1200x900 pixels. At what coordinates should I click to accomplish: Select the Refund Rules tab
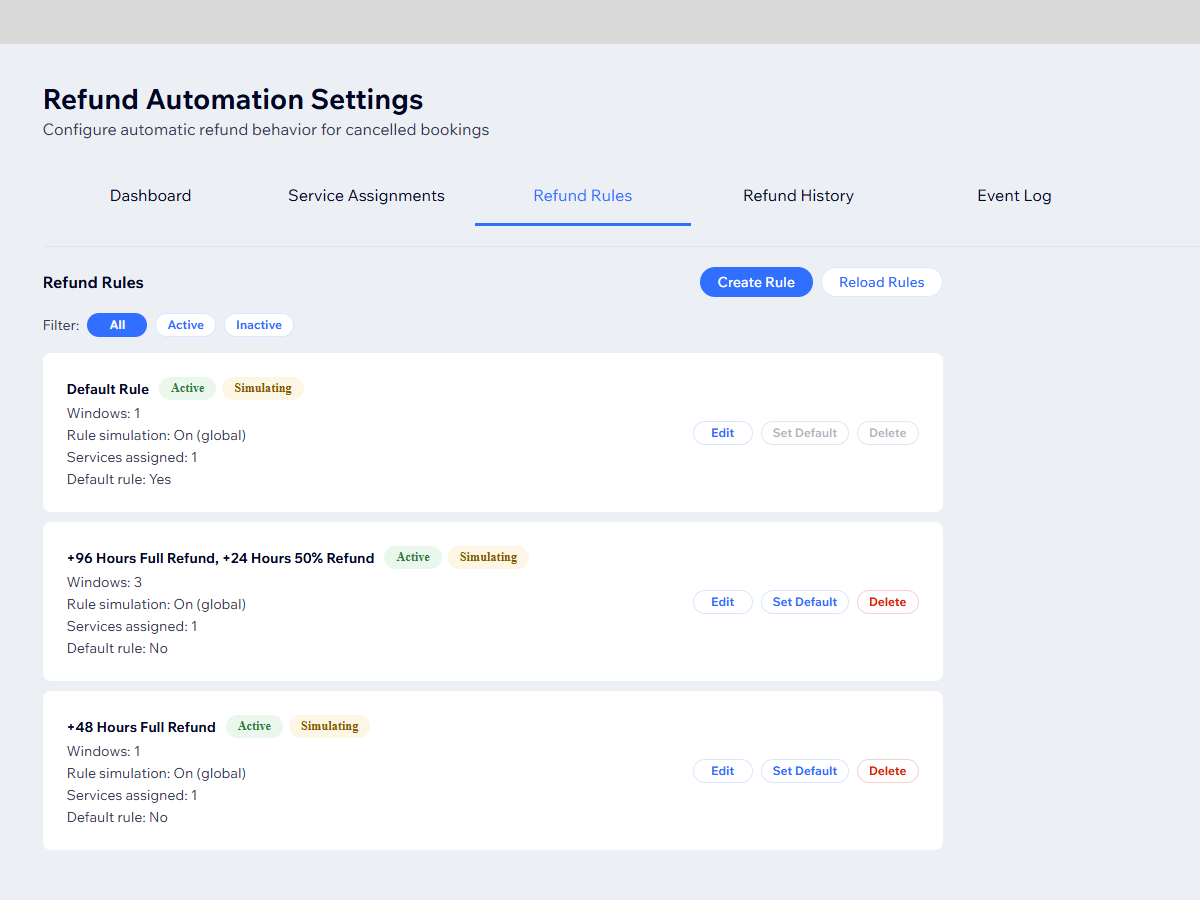tap(583, 196)
